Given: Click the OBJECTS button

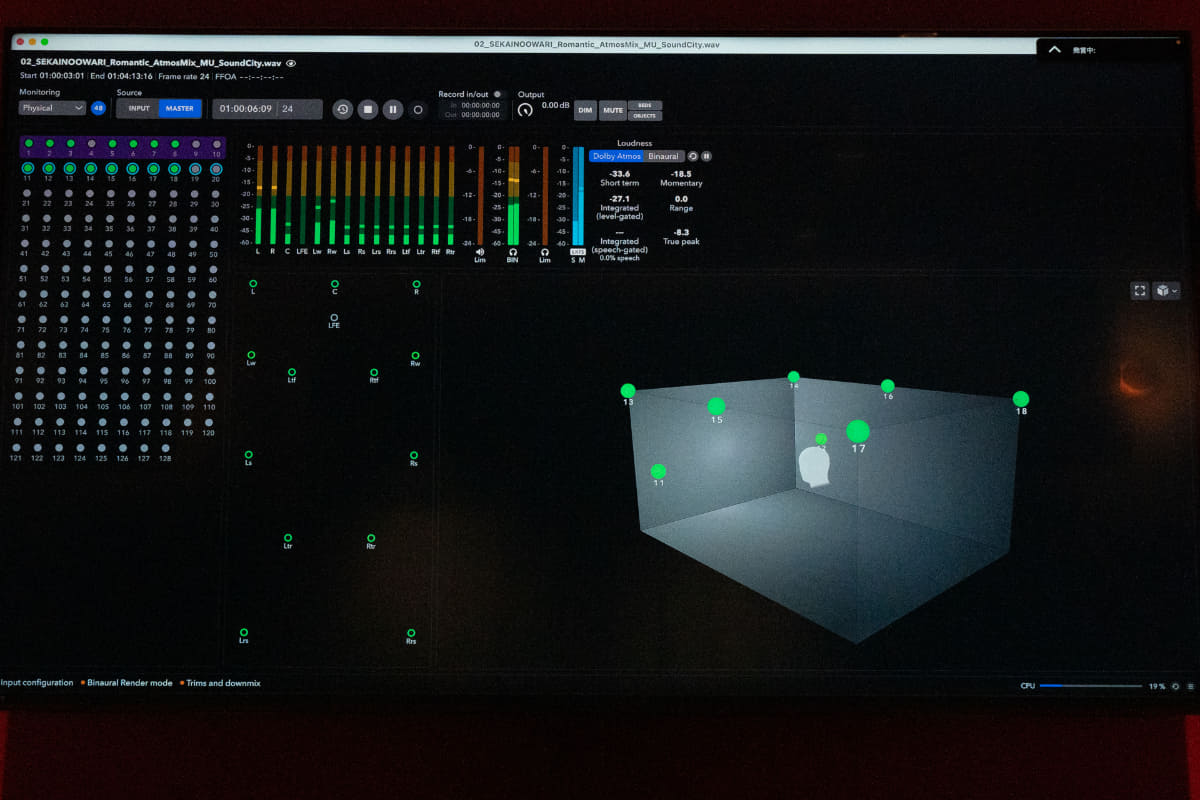Looking at the screenshot, I should [x=645, y=115].
